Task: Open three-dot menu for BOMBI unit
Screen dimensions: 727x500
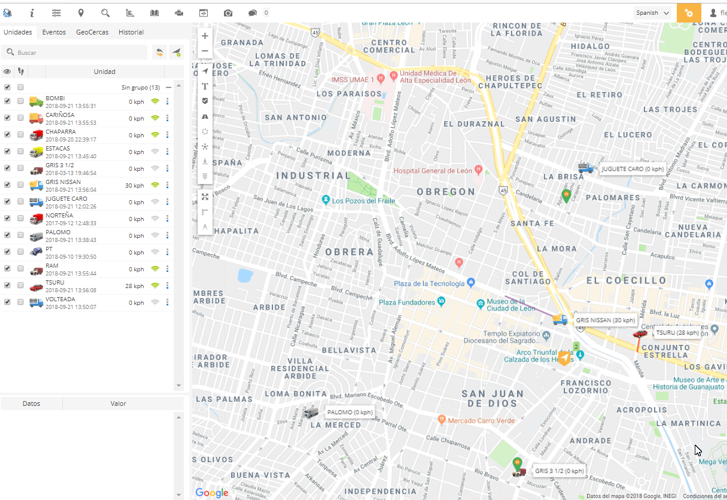Action: click(x=167, y=102)
